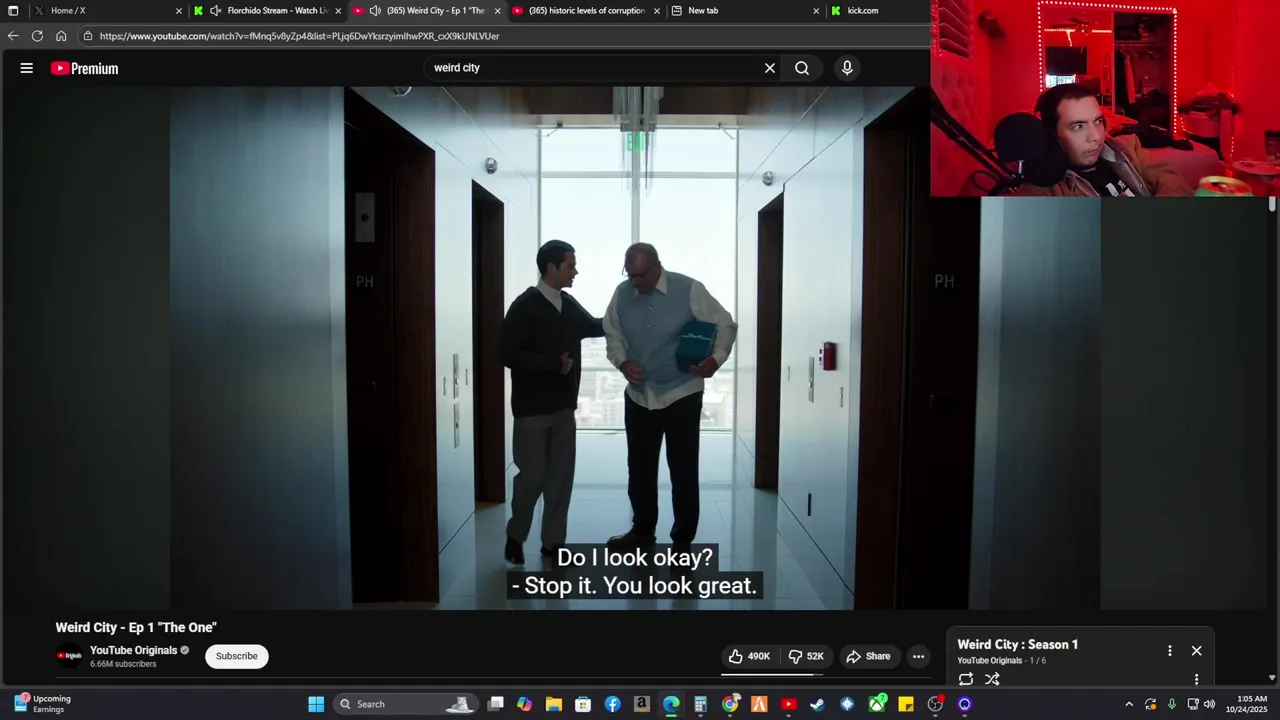Toggle loop playlist in Season 1 panel
Viewport: 1280px width, 720px height.
click(x=966, y=679)
